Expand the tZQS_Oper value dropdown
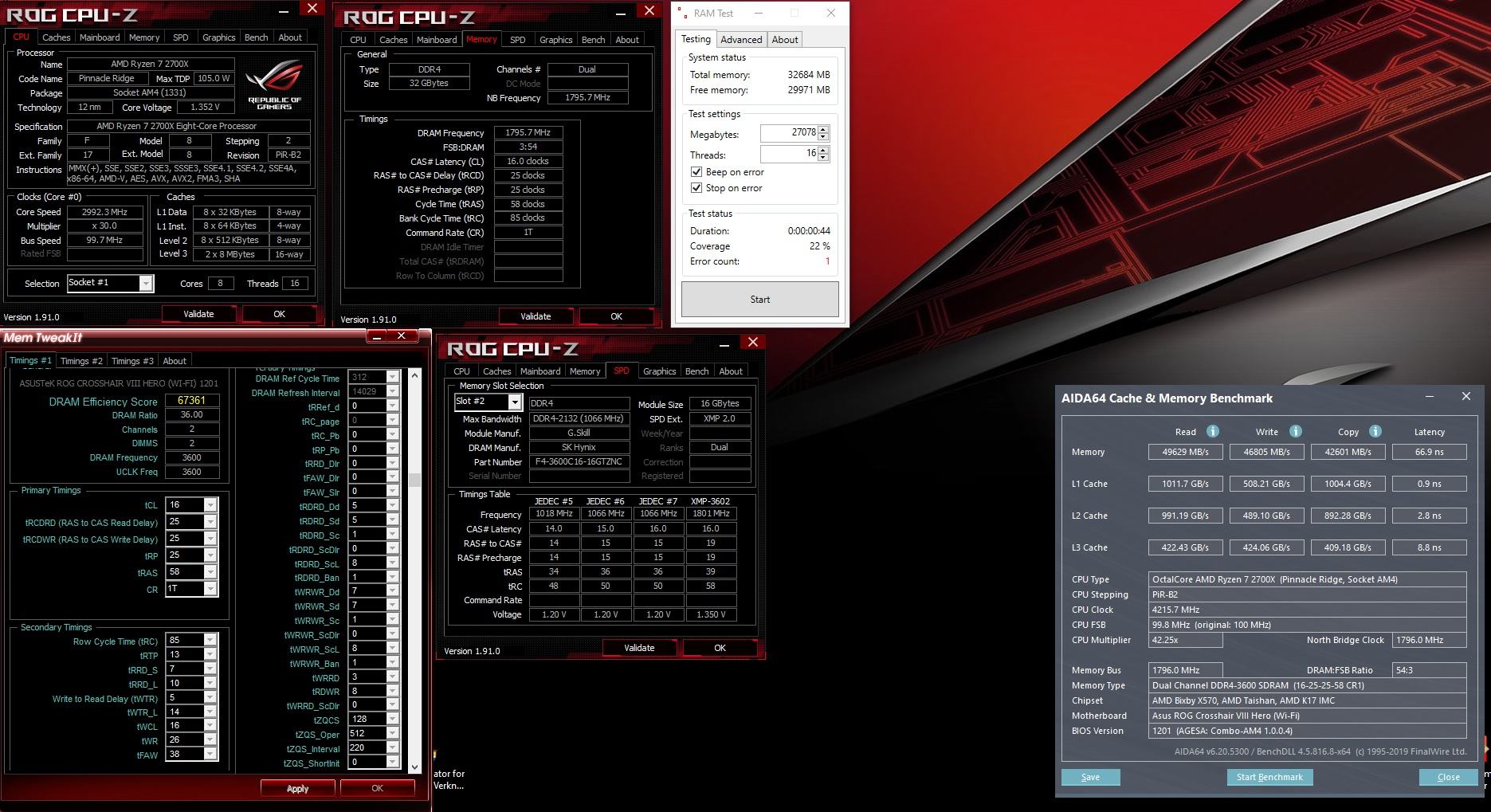 click(x=393, y=733)
